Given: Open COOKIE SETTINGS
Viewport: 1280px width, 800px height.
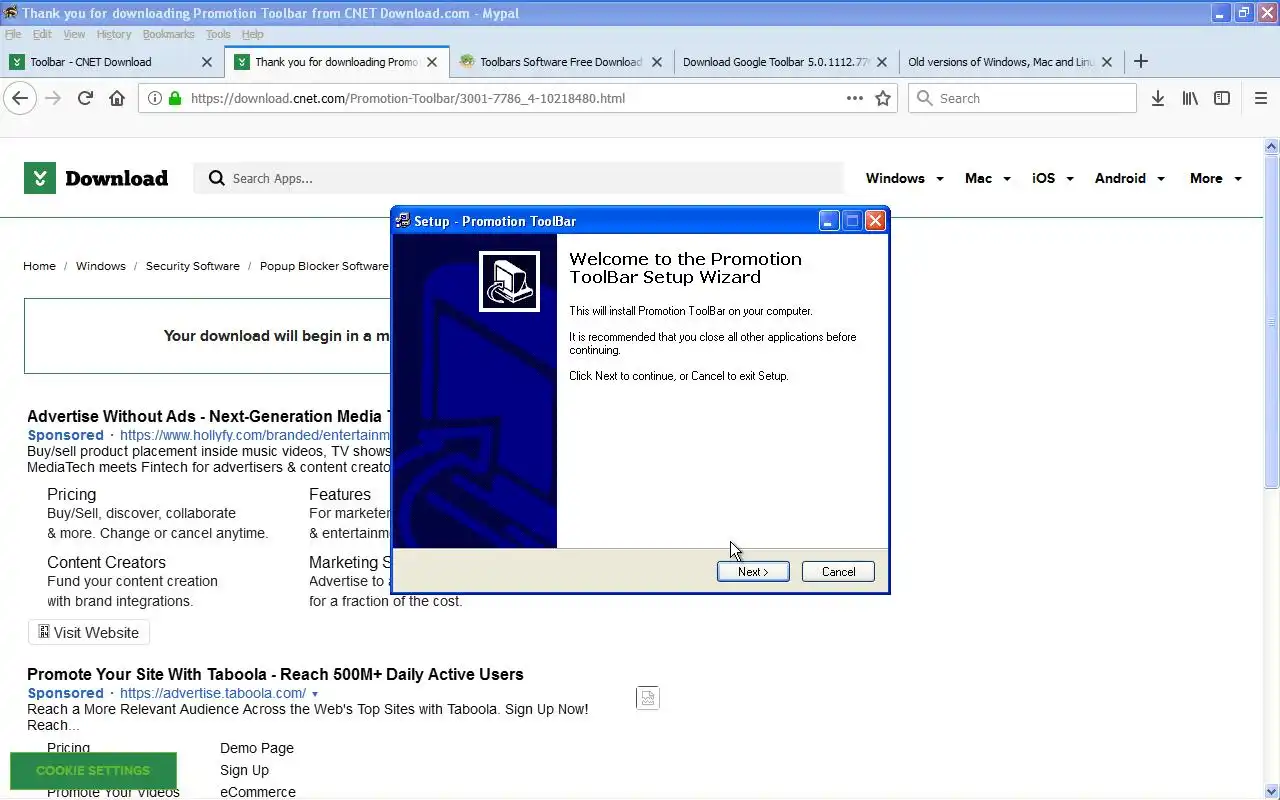Looking at the screenshot, I should pyautogui.click(x=93, y=771).
